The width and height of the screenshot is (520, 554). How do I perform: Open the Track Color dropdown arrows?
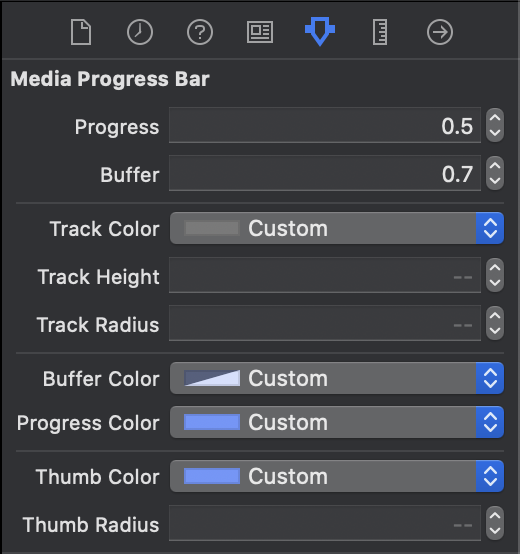(490, 228)
